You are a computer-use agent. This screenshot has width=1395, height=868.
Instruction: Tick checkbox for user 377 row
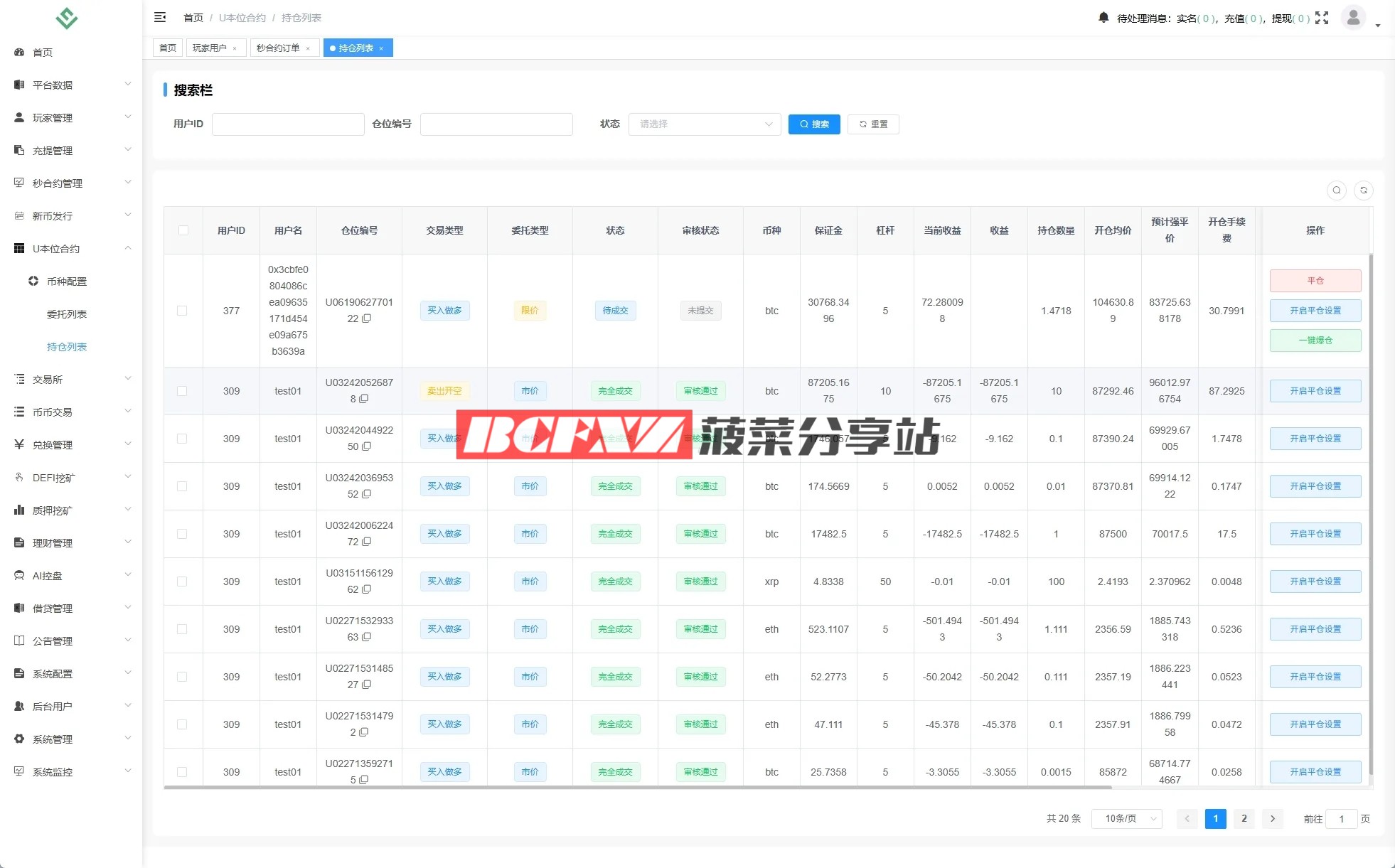[x=183, y=311]
